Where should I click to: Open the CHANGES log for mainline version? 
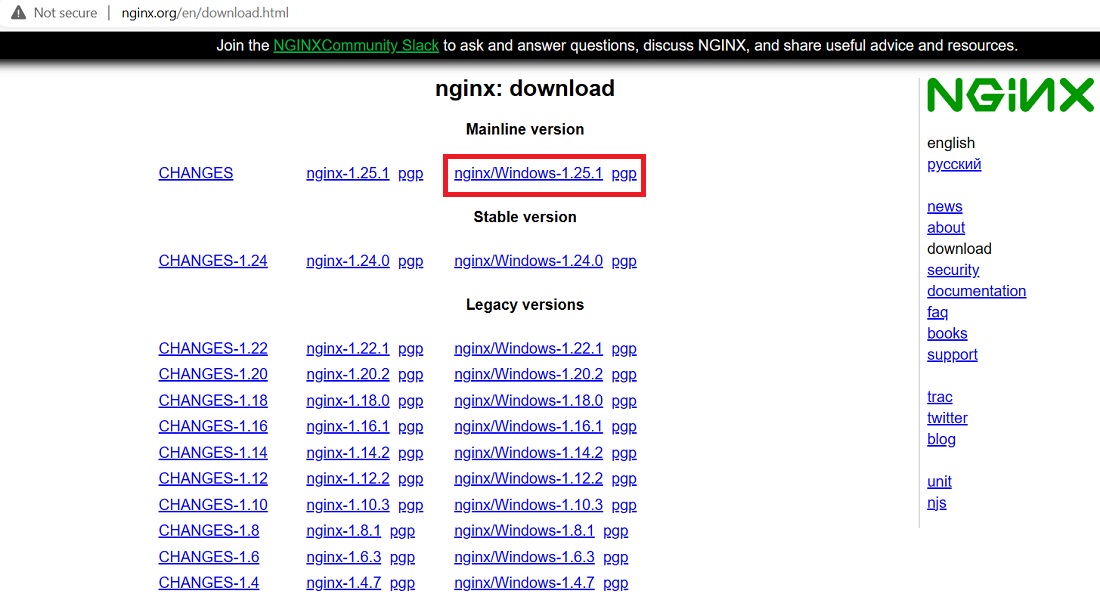click(195, 173)
